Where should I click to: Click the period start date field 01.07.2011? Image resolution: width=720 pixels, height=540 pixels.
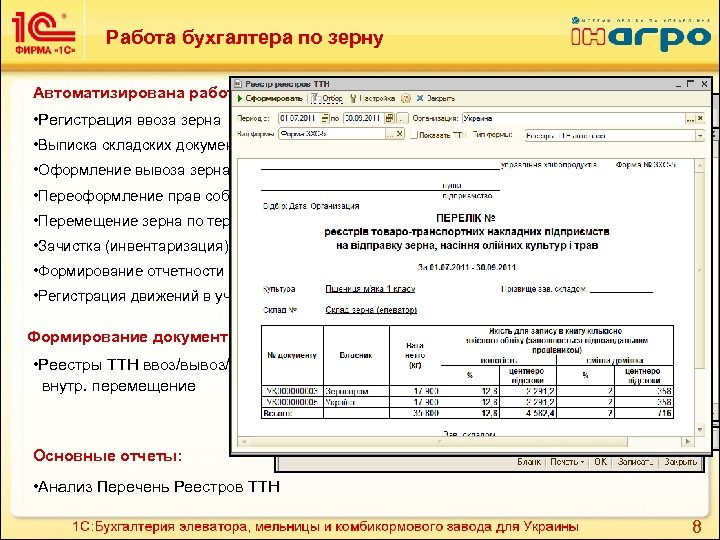(x=299, y=118)
